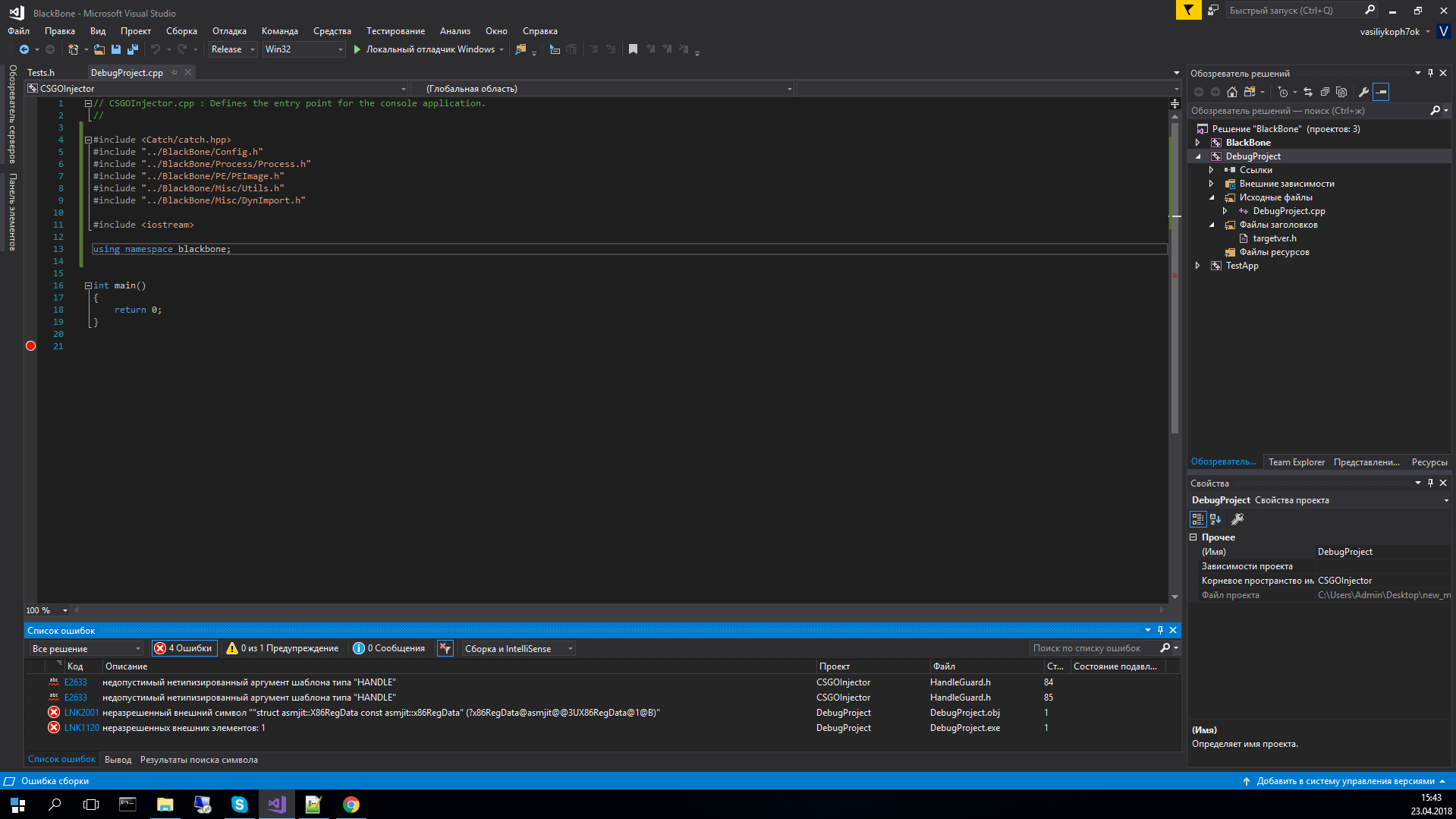Open the Сборка menu
Viewport: 1456px width, 819px height.
[181, 30]
